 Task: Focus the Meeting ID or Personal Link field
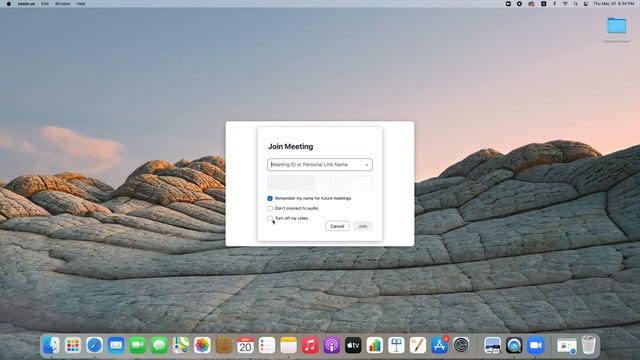click(320, 164)
